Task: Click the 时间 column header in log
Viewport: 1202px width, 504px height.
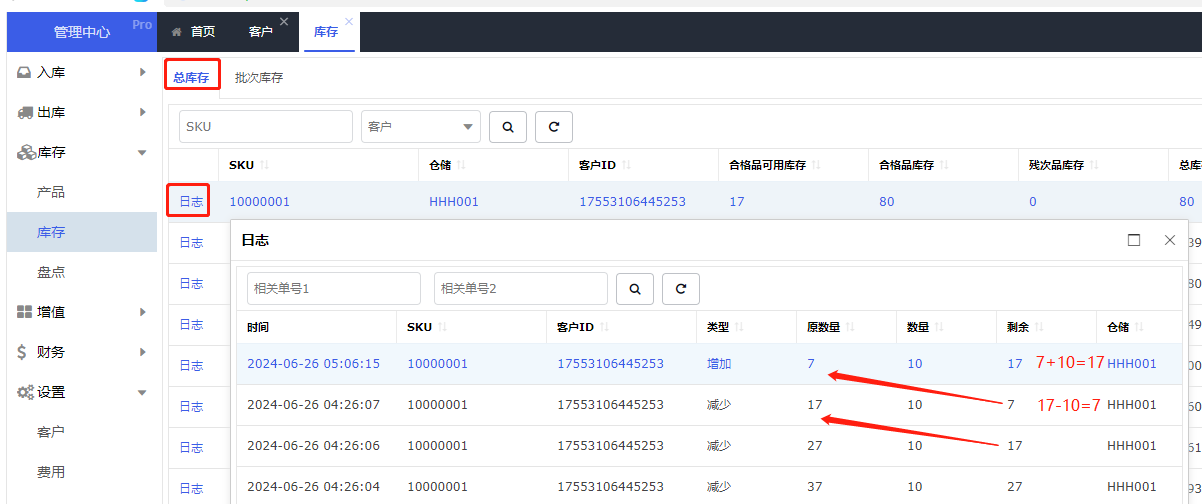Action: pyautogui.click(x=258, y=327)
